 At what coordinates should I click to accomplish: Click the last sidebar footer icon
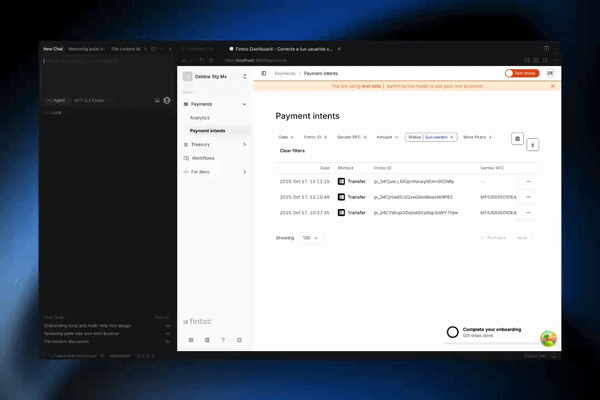point(239,340)
